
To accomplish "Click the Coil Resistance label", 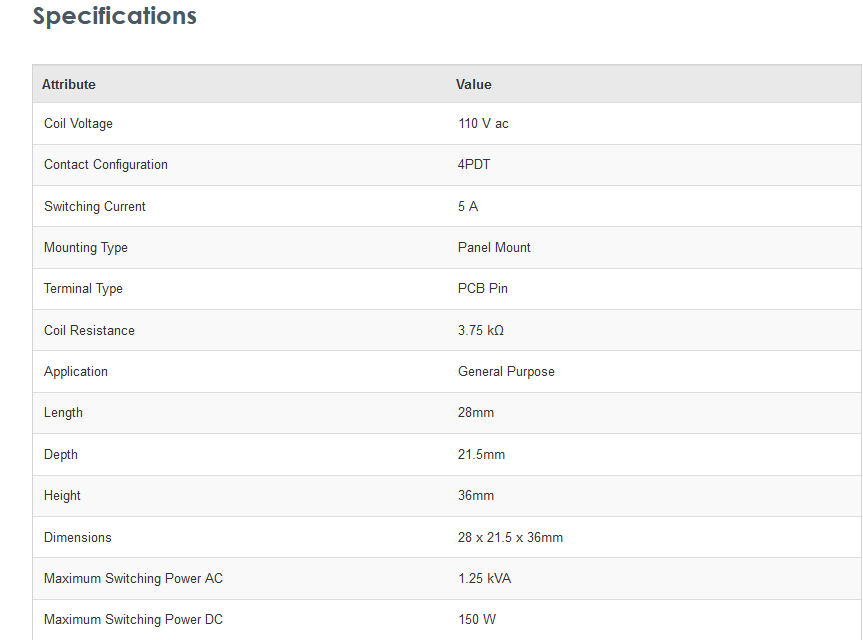I will point(89,331).
